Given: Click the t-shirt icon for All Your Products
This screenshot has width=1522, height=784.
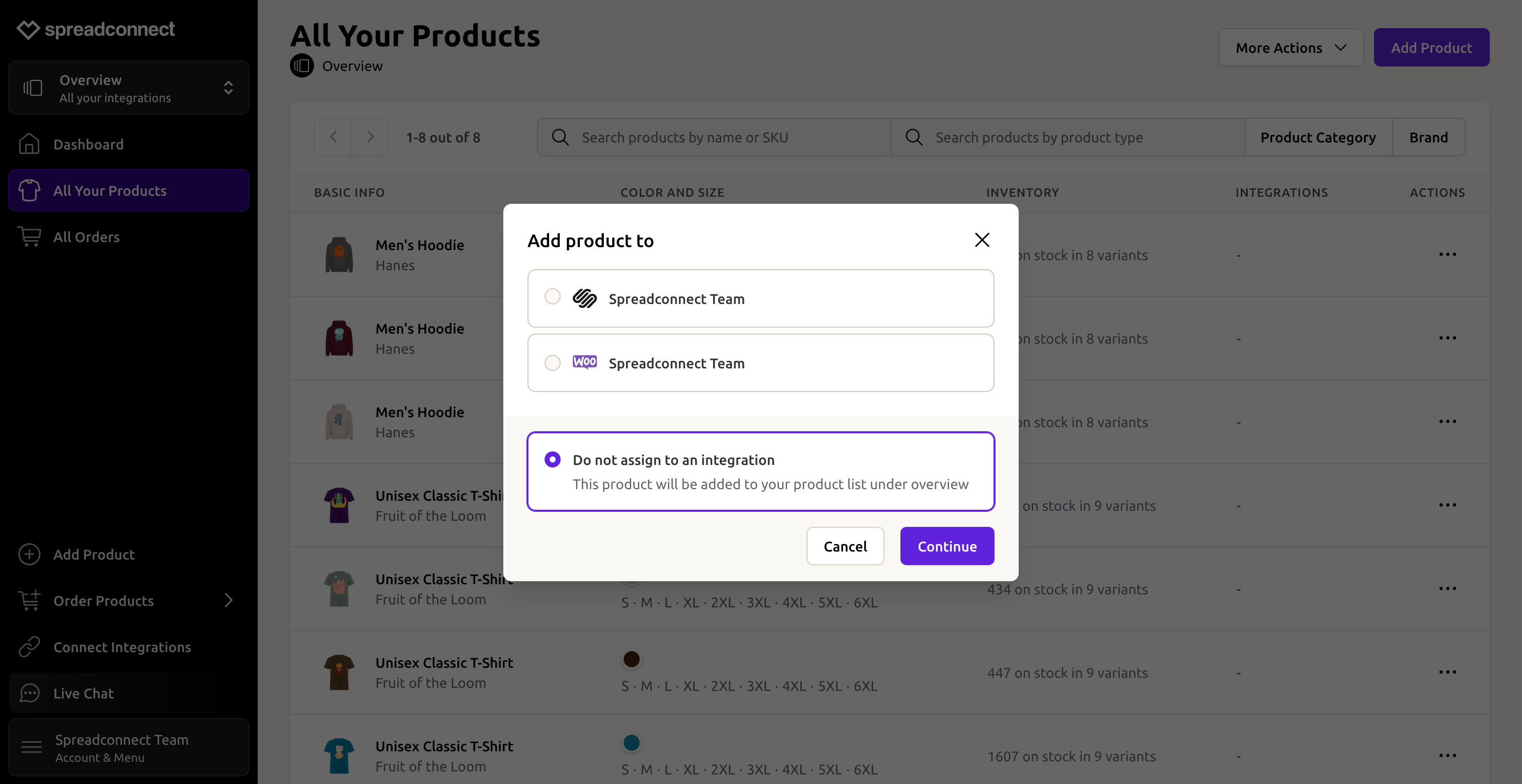Looking at the screenshot, I should coord(29,190).
